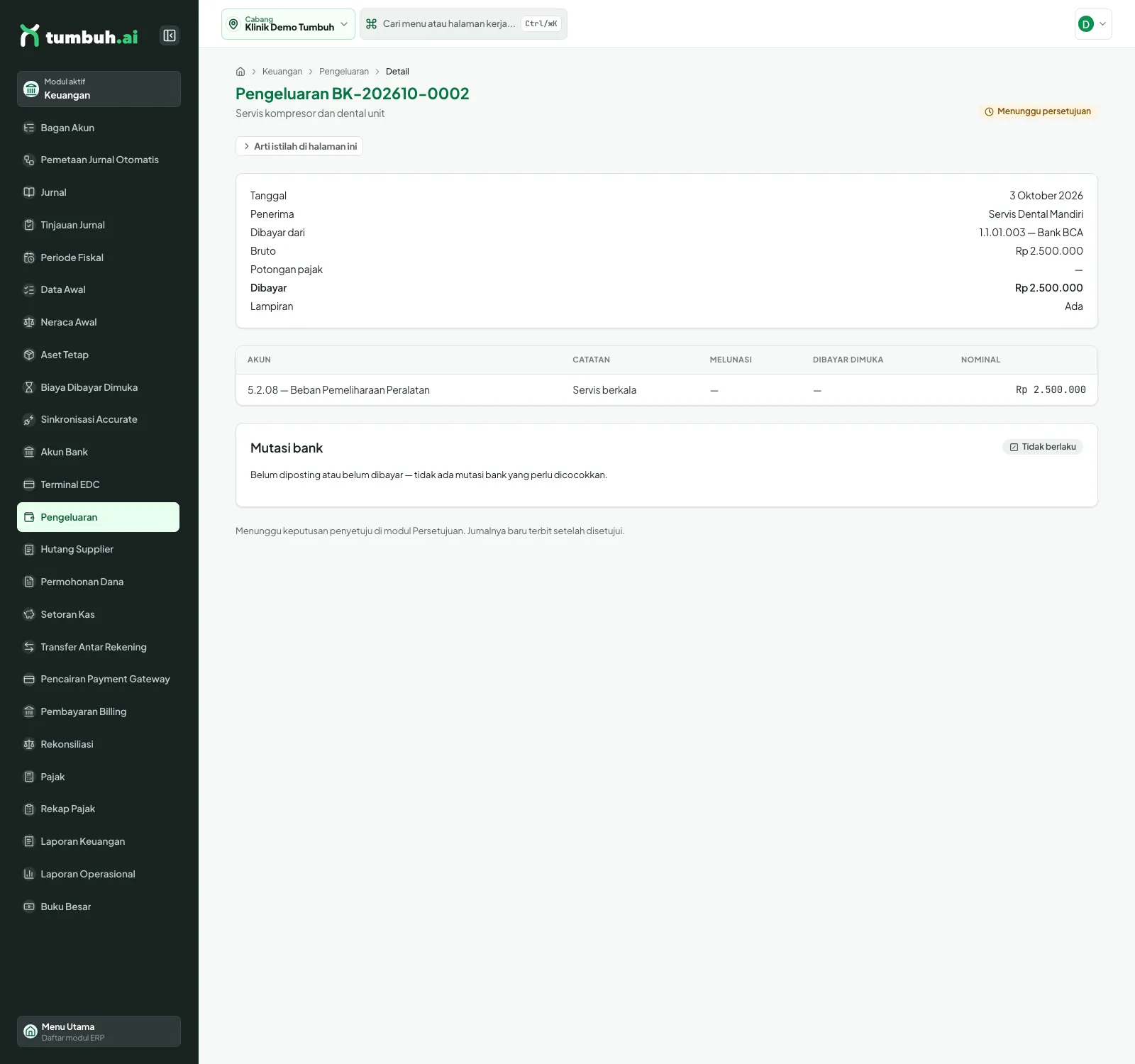Screen dimensions: 1135x1064
Task: Open Pencairan Payment Gateway
Action: click(x=98, y=679)
